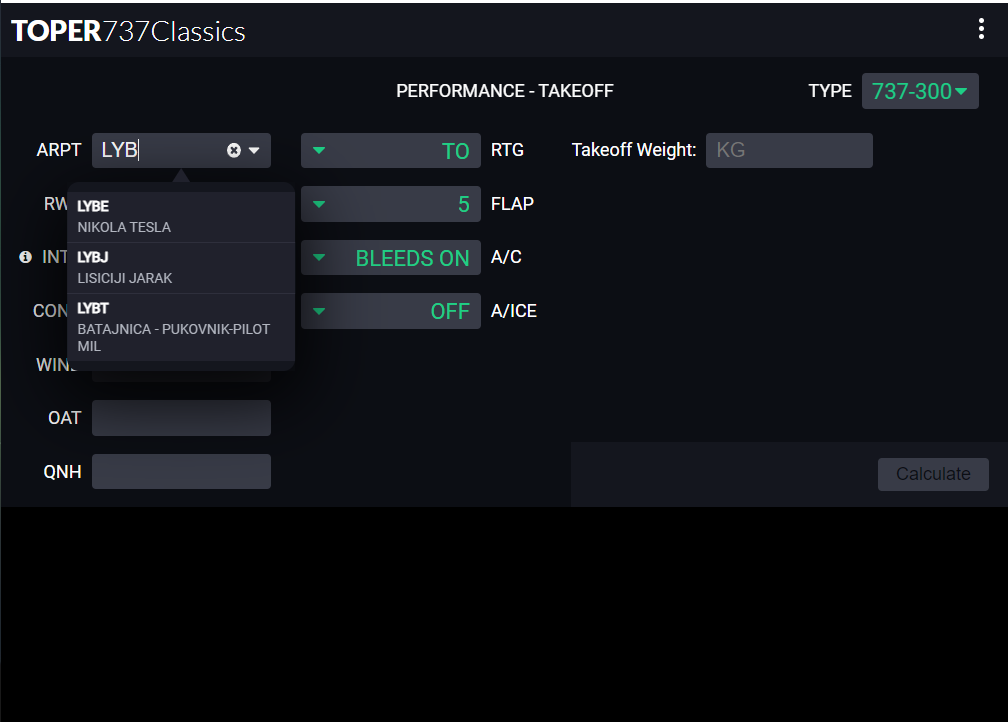Click the green arrow in the FLAP selector
This screenshot has width=1008, height=722.
(x=318, y=204)
